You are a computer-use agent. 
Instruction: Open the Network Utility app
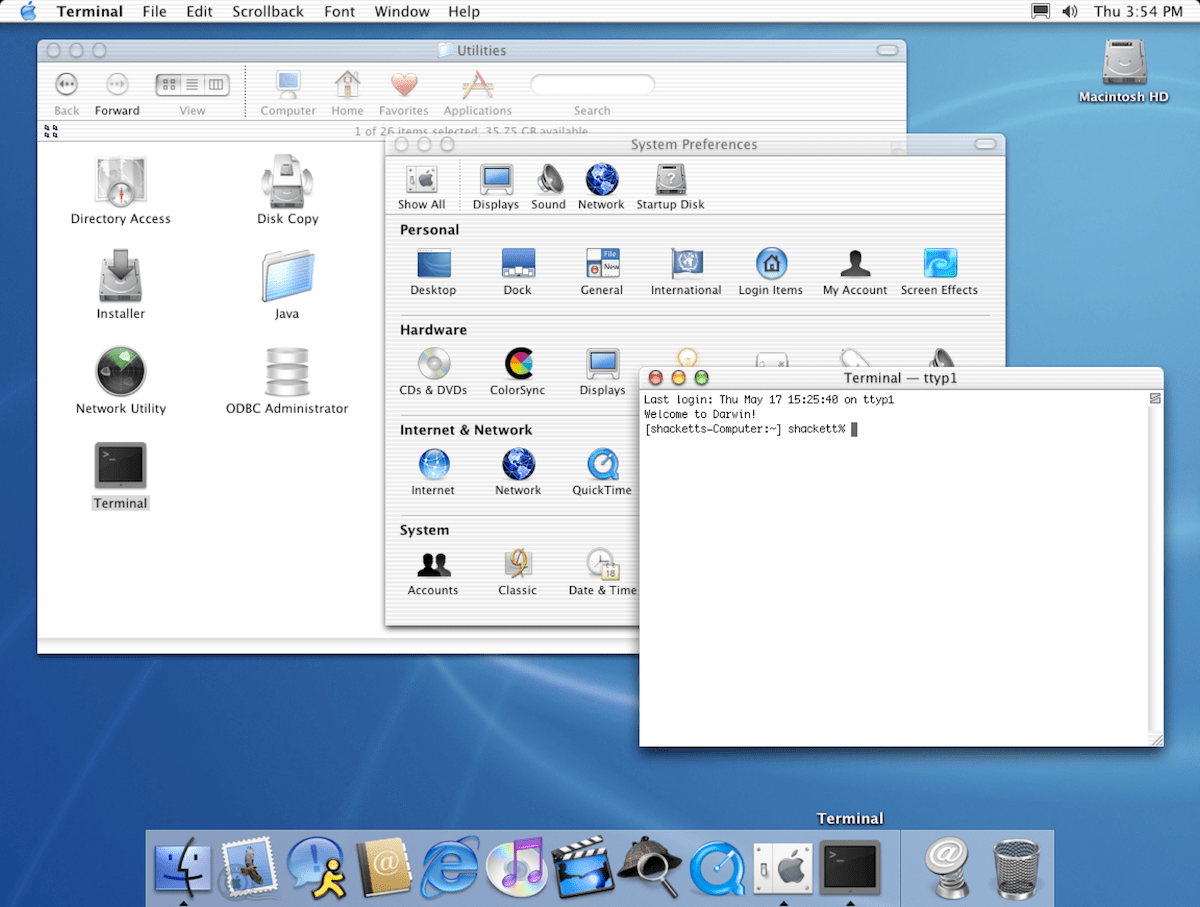pyautogui.click(x=120, y=370)
